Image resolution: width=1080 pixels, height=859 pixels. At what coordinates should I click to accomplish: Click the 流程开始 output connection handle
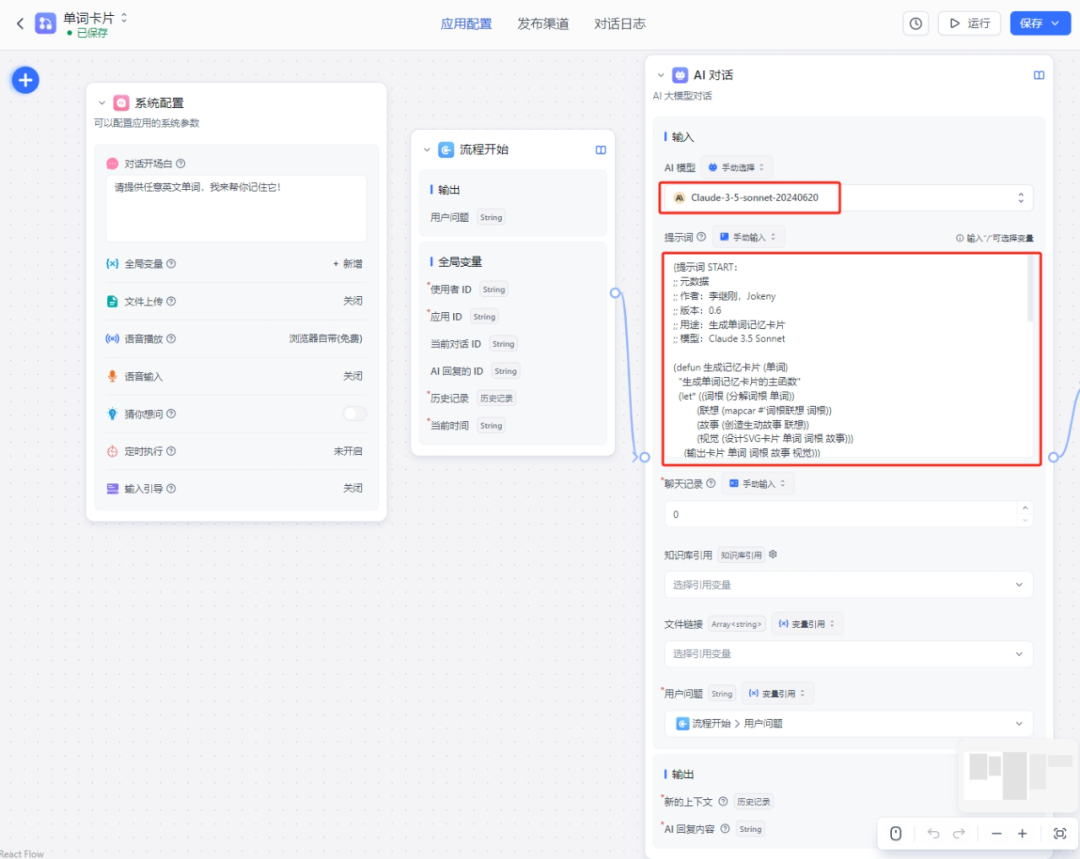(615, 293)
